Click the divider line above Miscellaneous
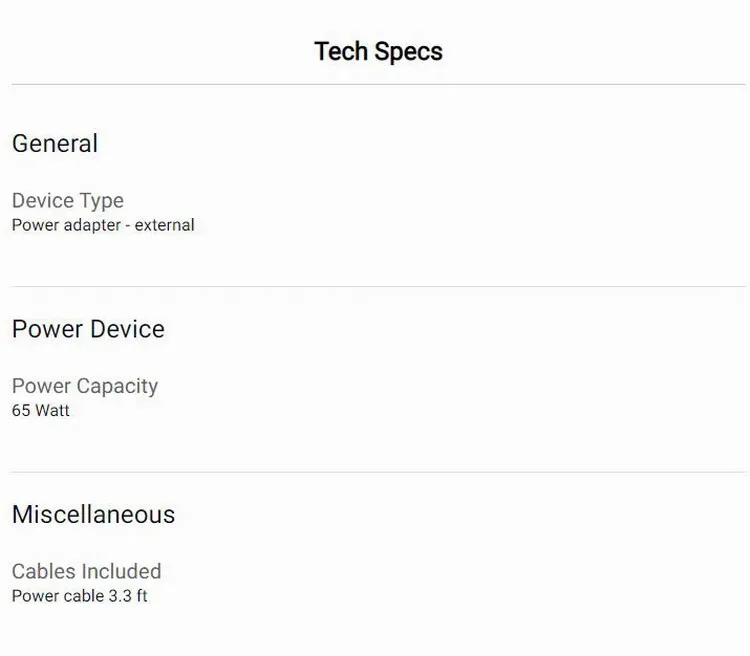 tap(378, 472)
